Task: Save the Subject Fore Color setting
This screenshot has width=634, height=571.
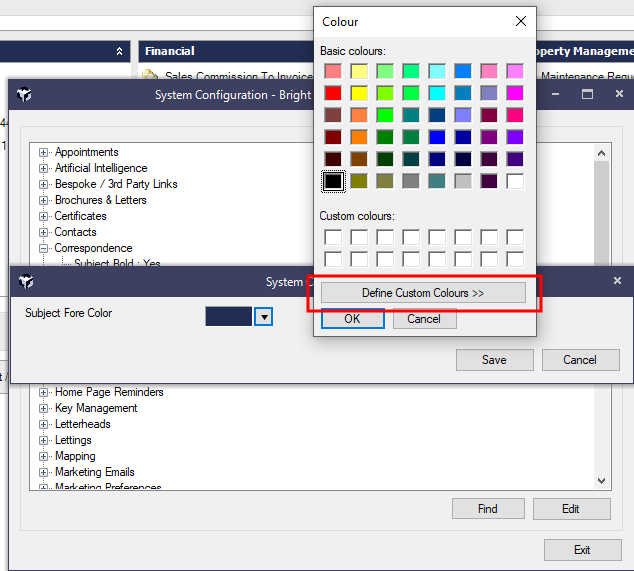Action: coord(494,360)
